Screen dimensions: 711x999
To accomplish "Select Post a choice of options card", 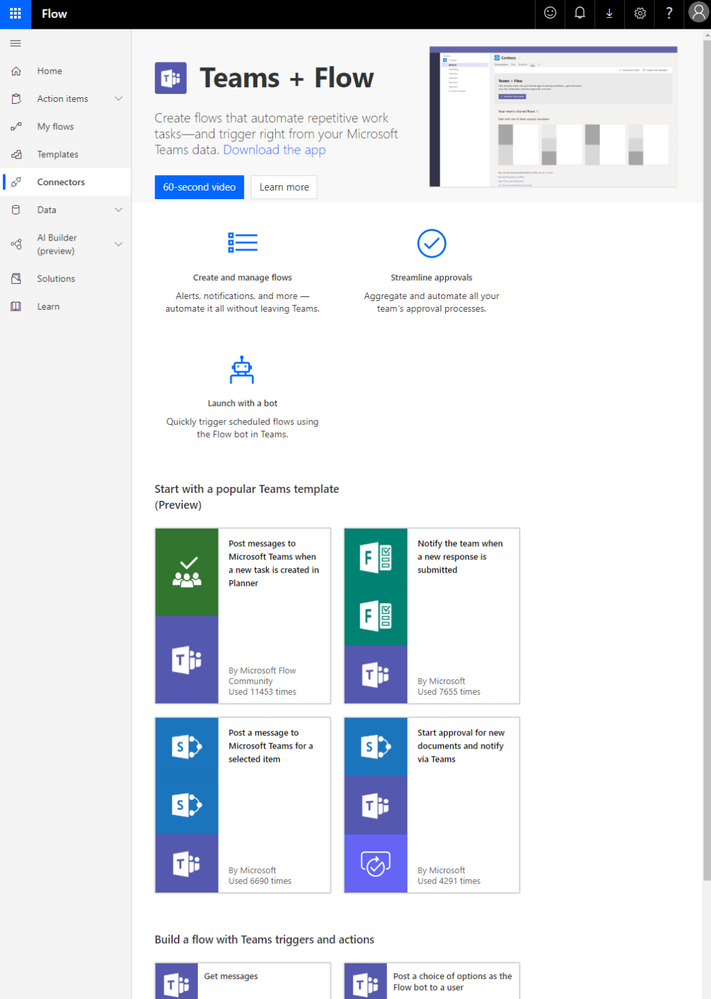I will coord(432,981).
